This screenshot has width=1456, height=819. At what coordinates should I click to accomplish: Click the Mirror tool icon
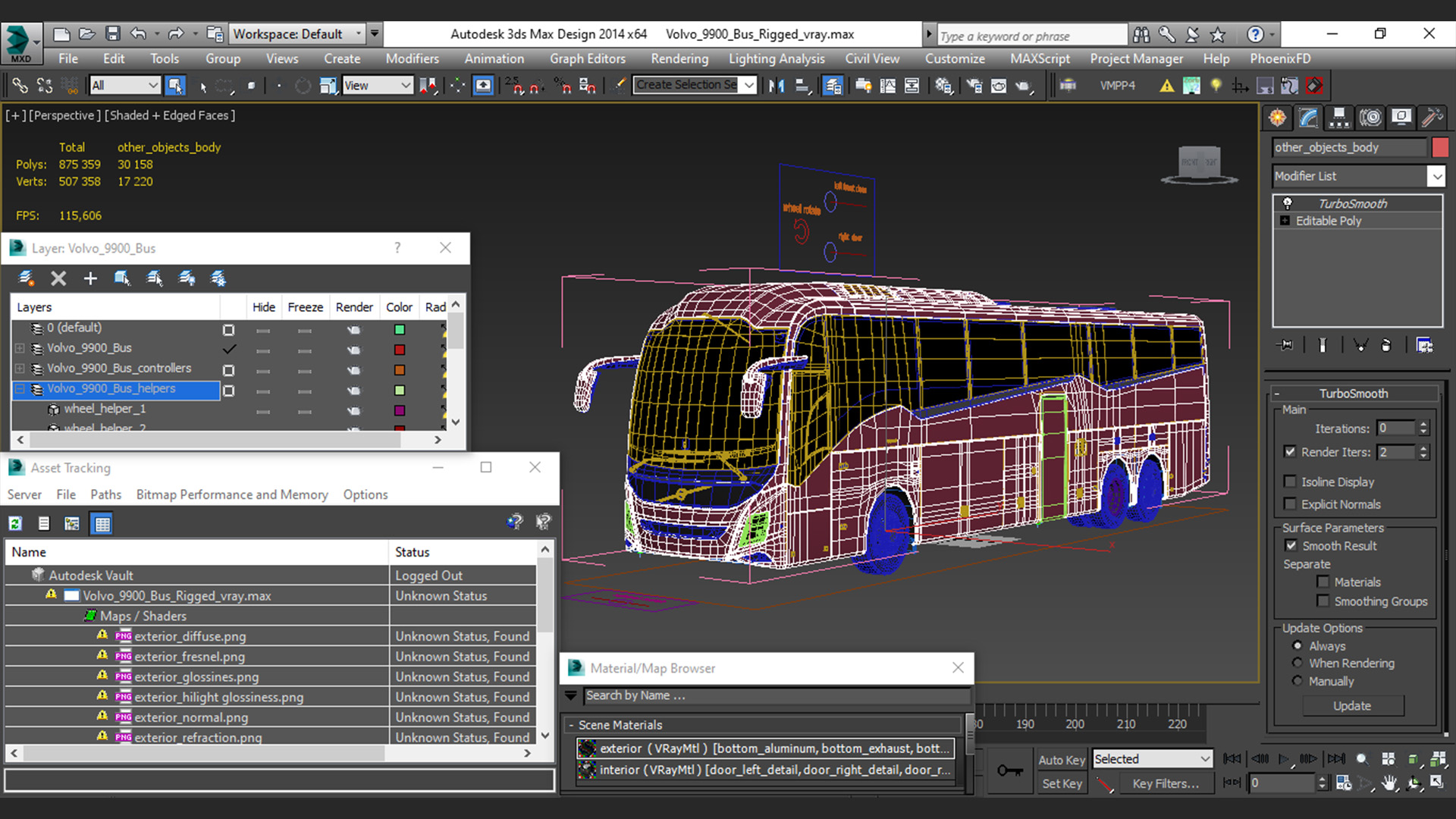(x=776, y=86)
